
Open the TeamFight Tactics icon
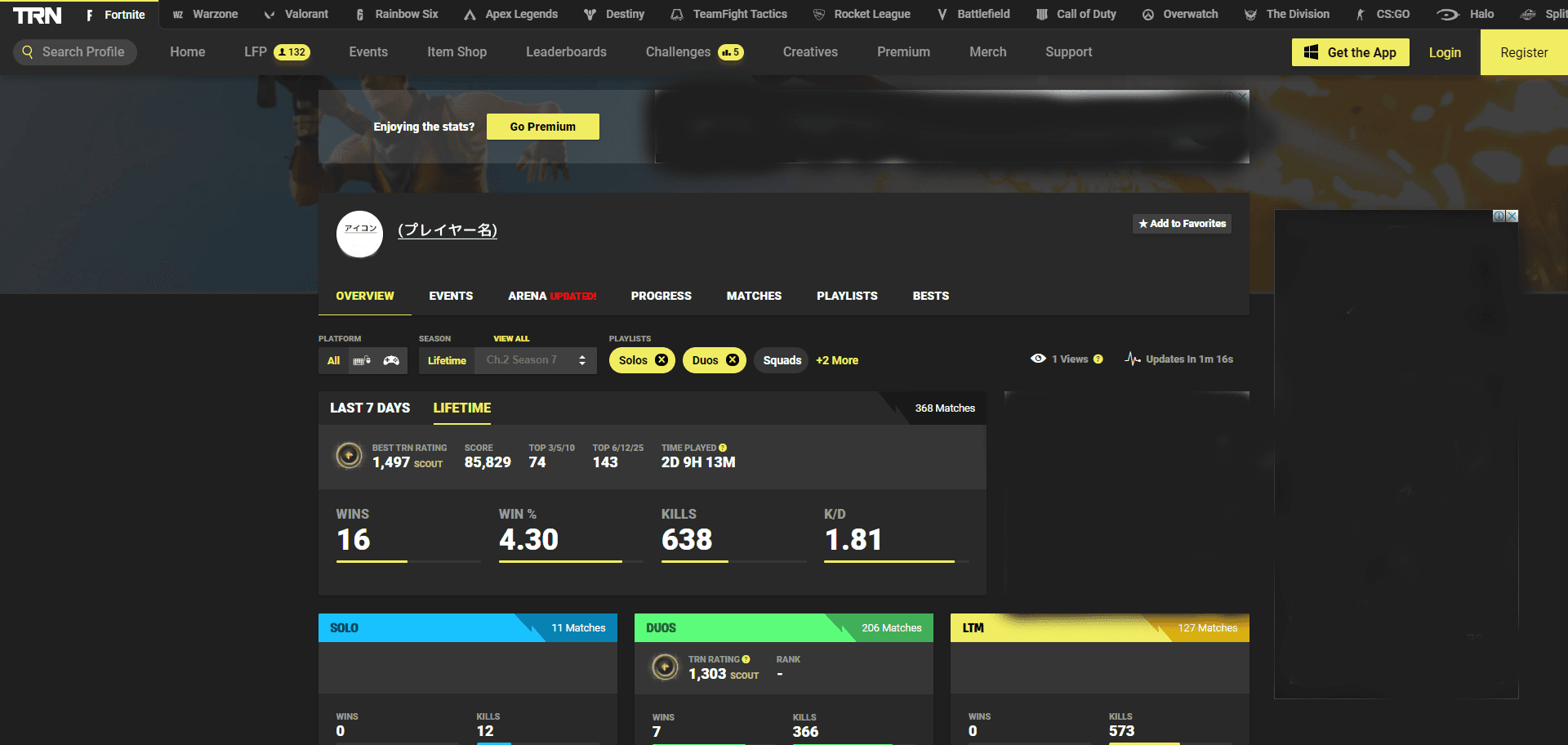coord(677,15)
